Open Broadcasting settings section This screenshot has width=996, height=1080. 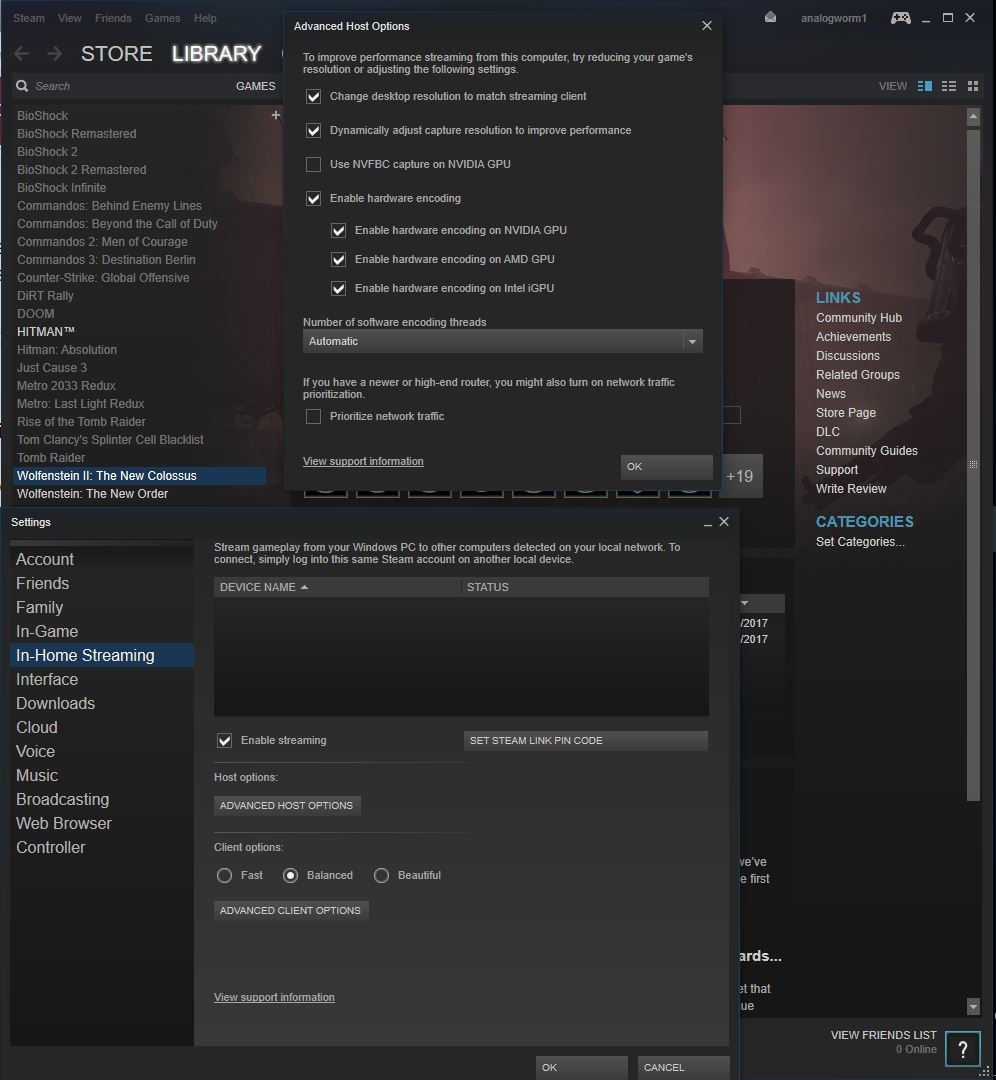pyautogui.click(x=102, y=799)
